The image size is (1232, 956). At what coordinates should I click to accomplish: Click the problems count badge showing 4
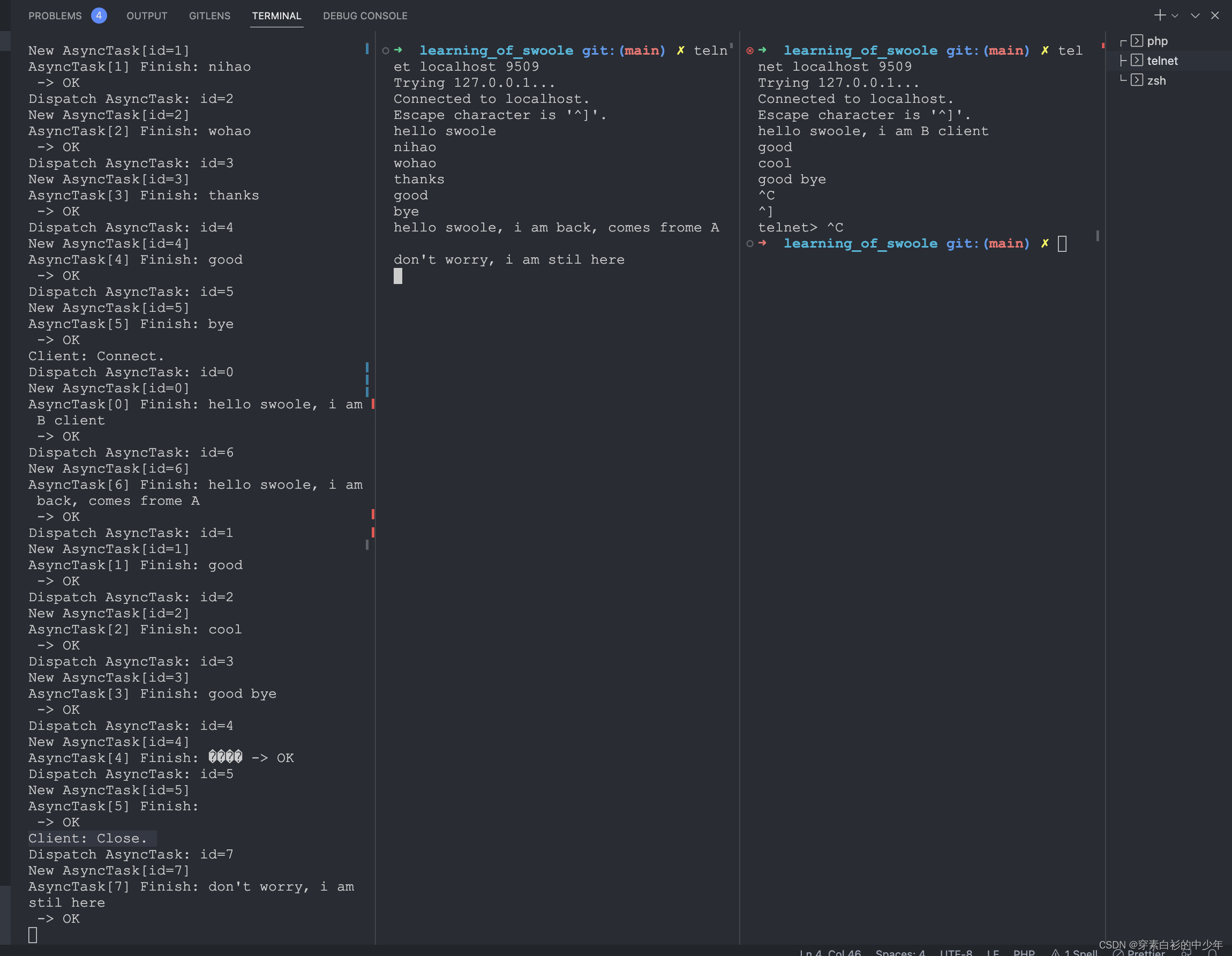pyautogui.click(x=99, y=16)
